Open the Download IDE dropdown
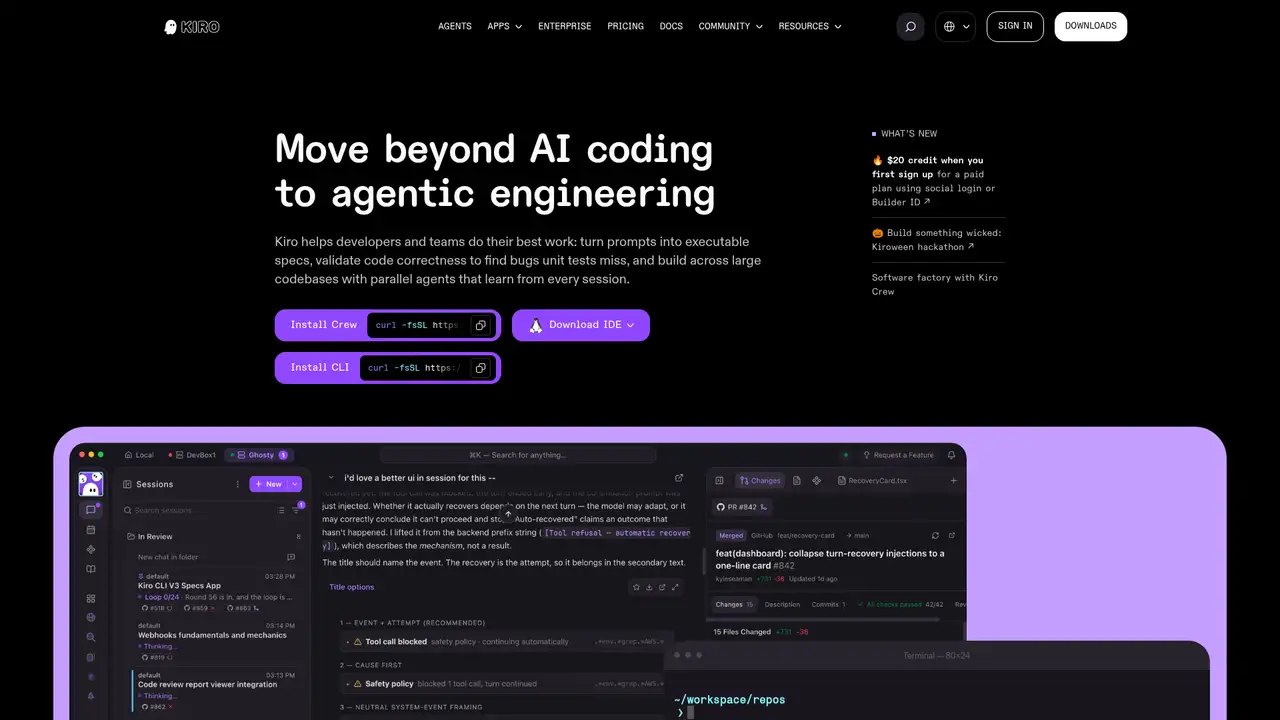 point(581,325)
